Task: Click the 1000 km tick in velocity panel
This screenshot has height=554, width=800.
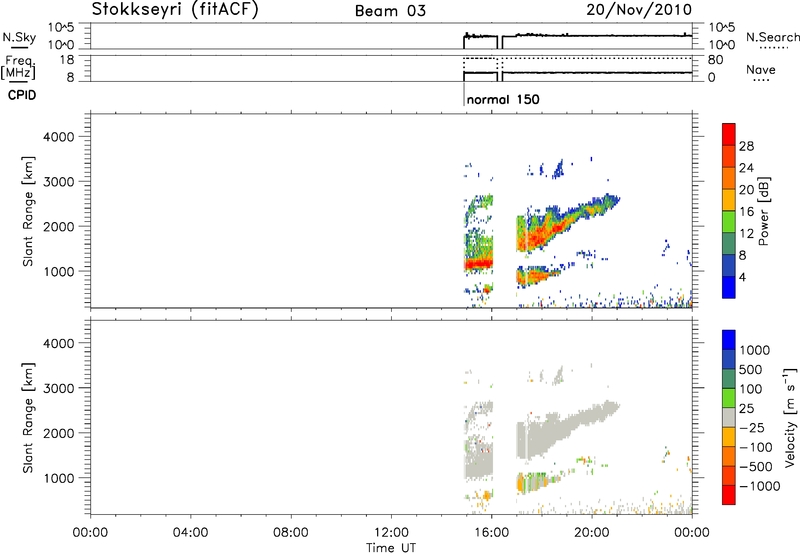Action: [x=59, y=478]
